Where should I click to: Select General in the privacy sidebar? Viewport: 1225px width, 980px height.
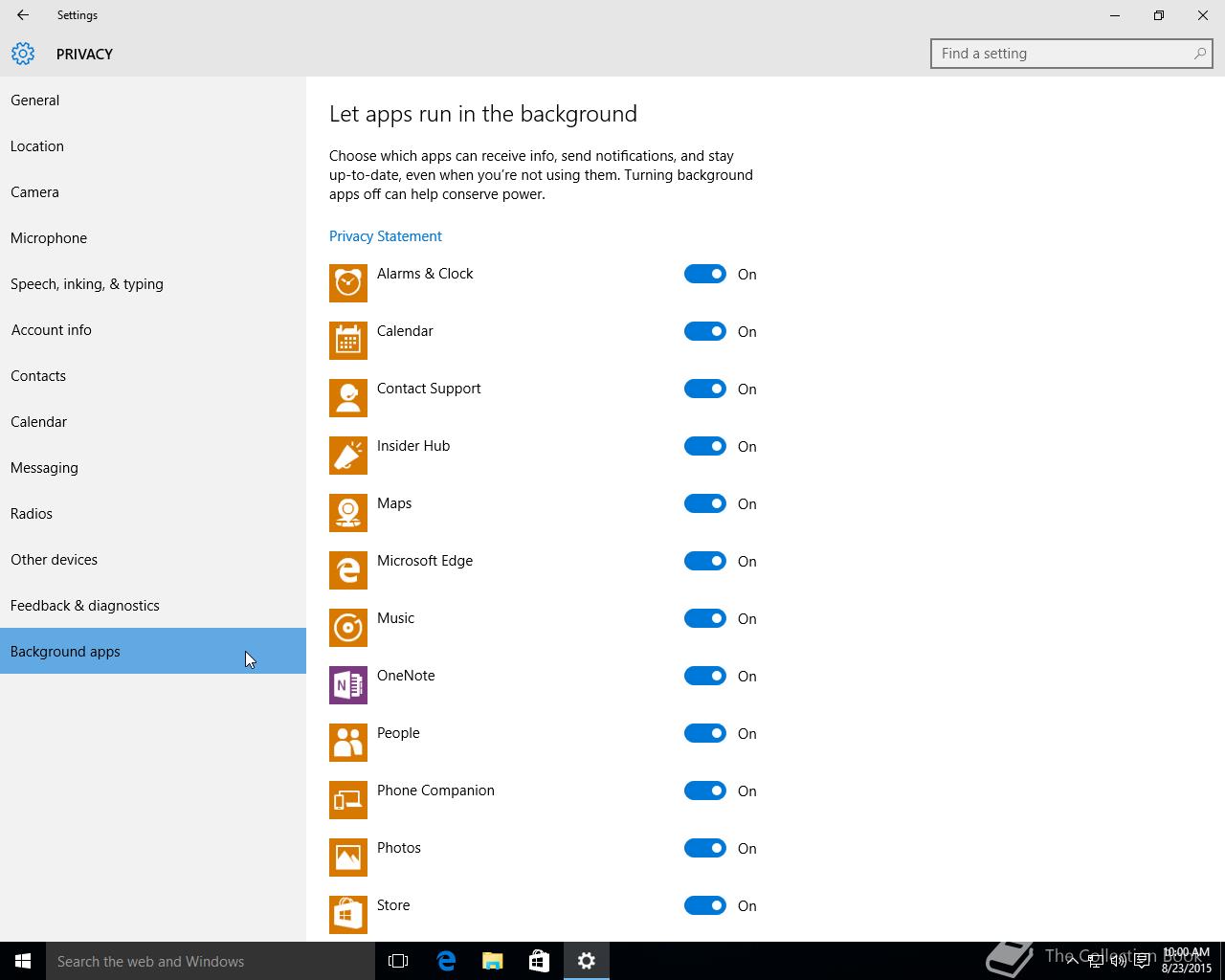point(153,100)
